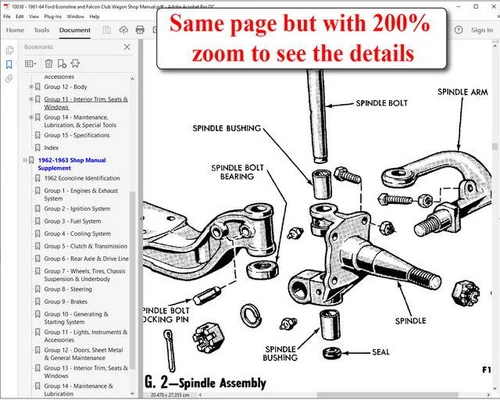Switch to the Tools tab

pos(41,30)
